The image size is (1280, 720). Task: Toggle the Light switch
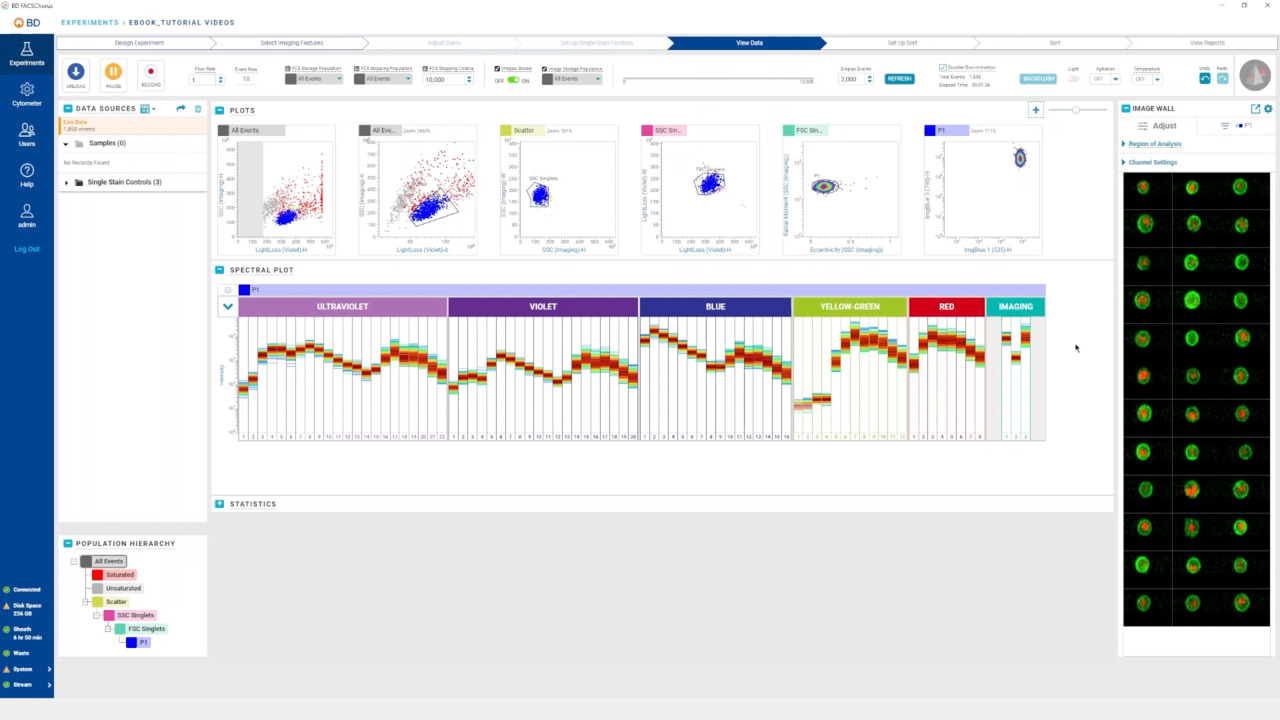point(1074,79)
